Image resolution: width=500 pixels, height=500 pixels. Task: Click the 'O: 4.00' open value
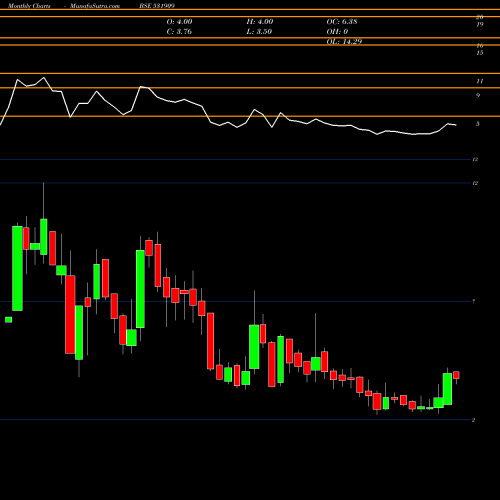tap(179, 22)
